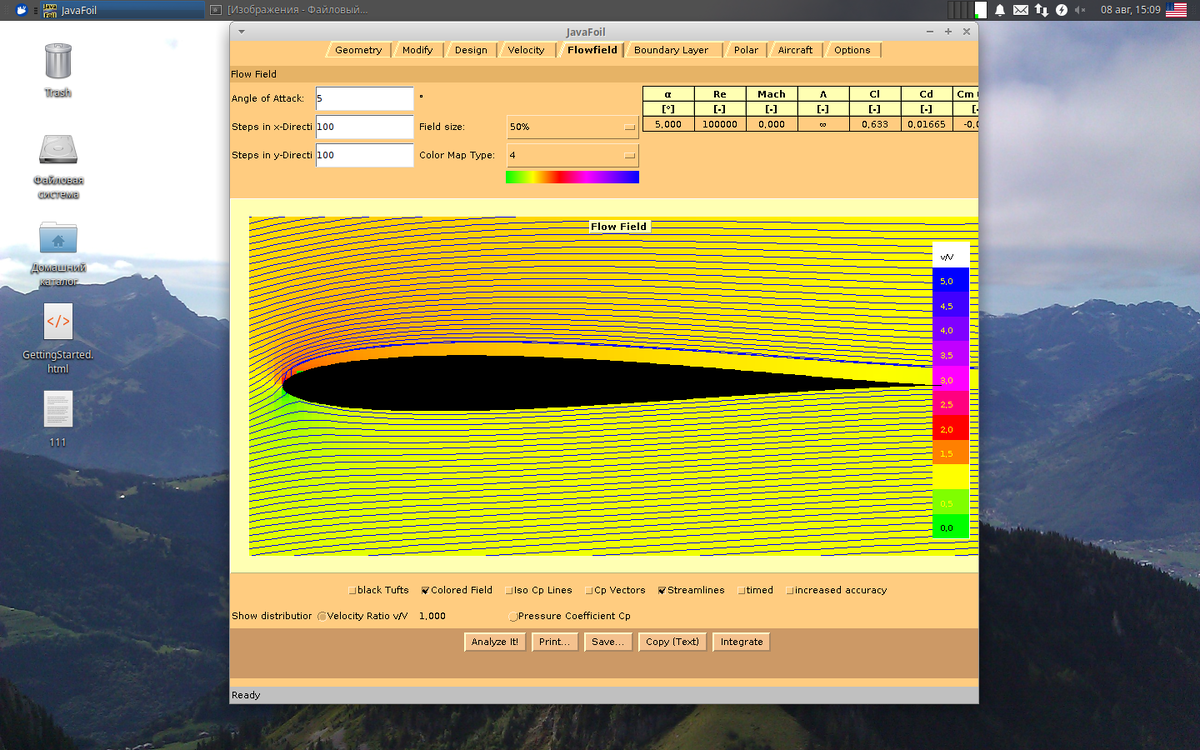Switch to the Geometry tab
Viewport: 1200px width, 750px height.
click(x=358, y=50)
